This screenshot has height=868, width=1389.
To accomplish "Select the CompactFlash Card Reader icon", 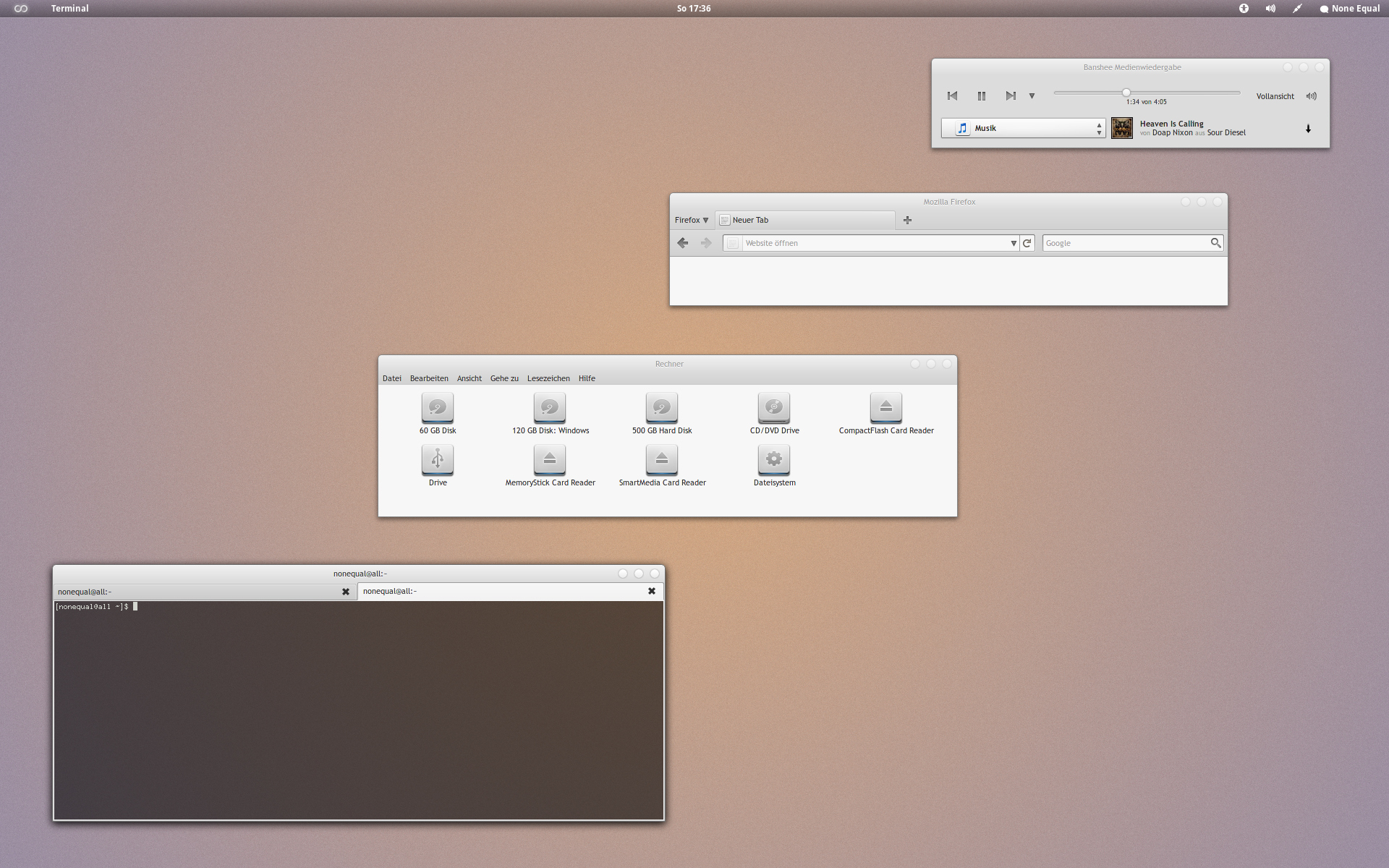I will click(886, 408).
